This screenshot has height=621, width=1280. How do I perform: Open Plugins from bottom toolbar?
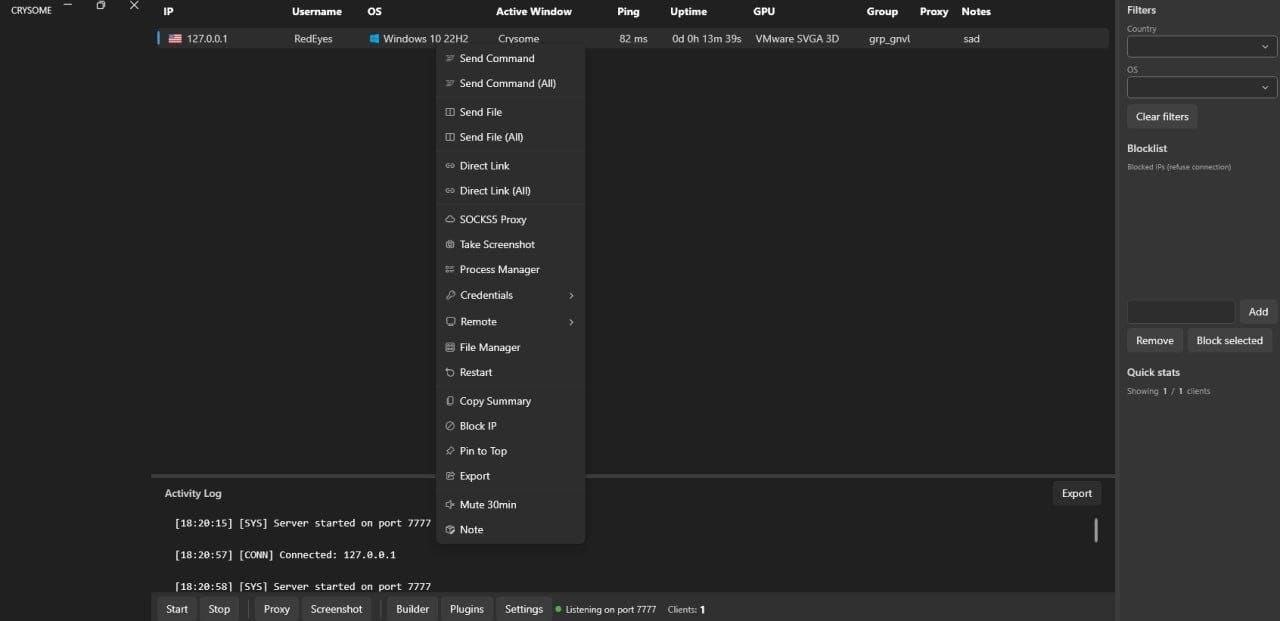click(467, 609)
